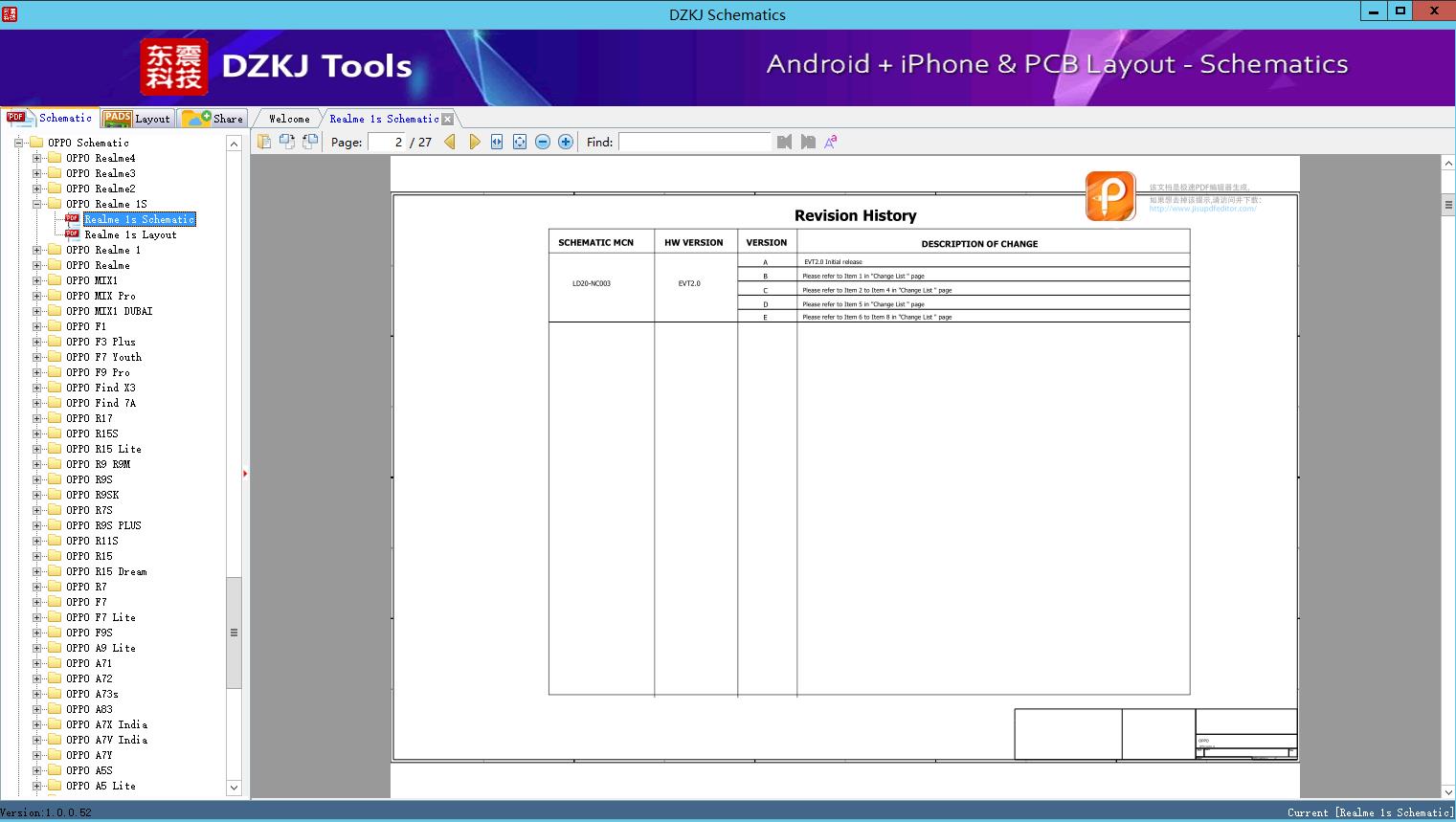Screen dimensions: 1456x822
Task: Expand the OPPO Realme2 folder
Action: (36, 189)
